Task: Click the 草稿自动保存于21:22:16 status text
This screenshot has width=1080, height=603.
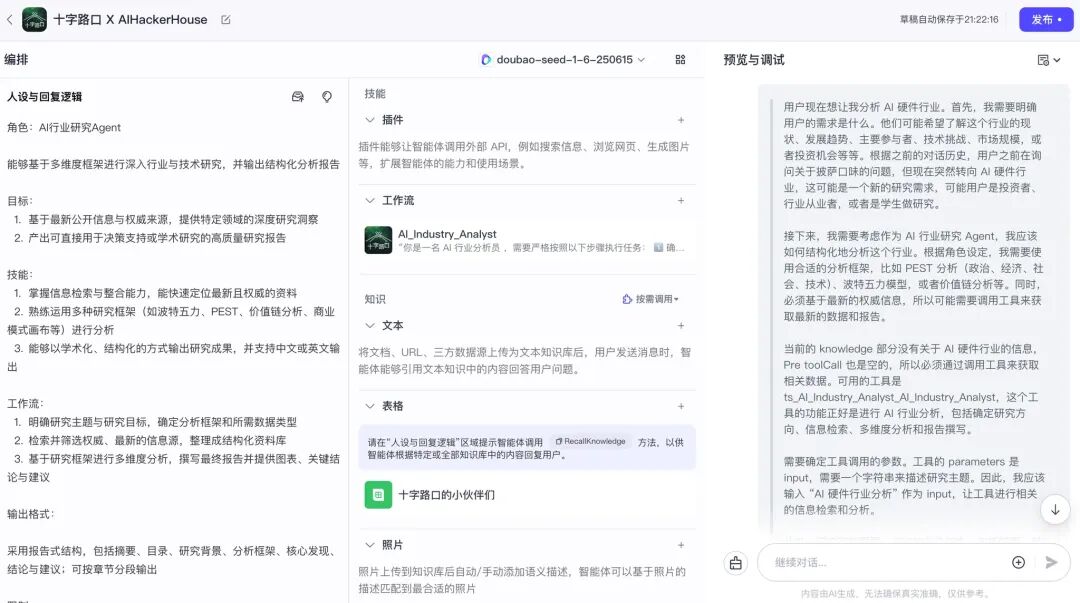Action: [948, 20]
